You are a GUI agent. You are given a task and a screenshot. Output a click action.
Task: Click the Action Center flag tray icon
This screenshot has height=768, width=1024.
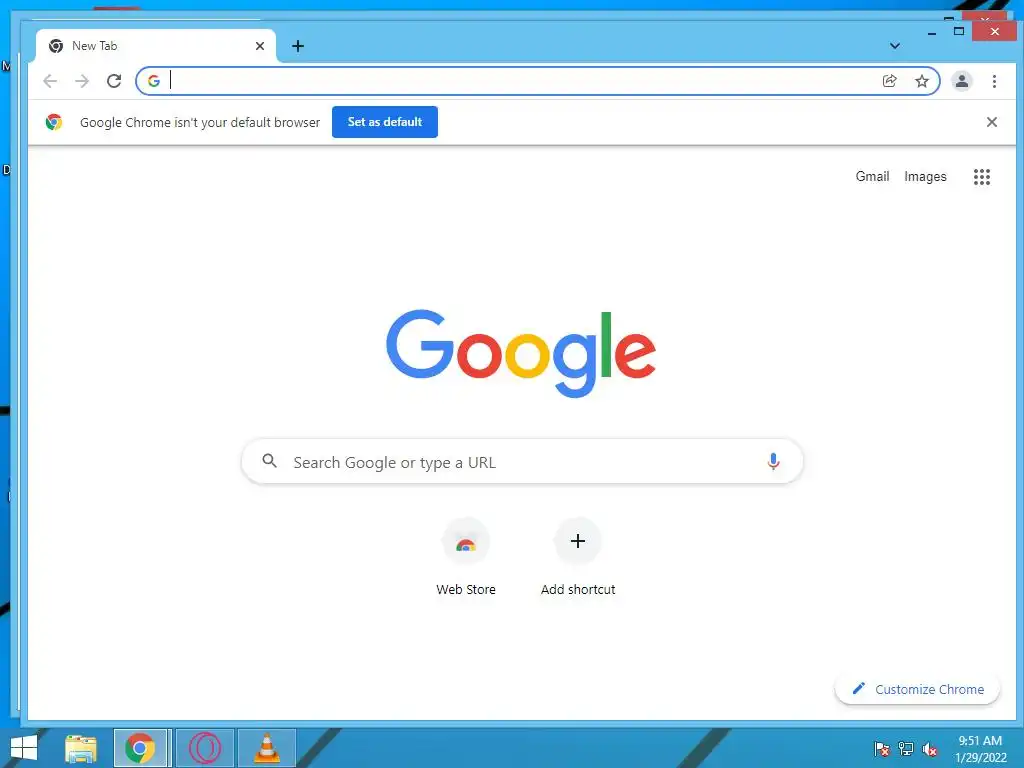click(x=882, y=749)
